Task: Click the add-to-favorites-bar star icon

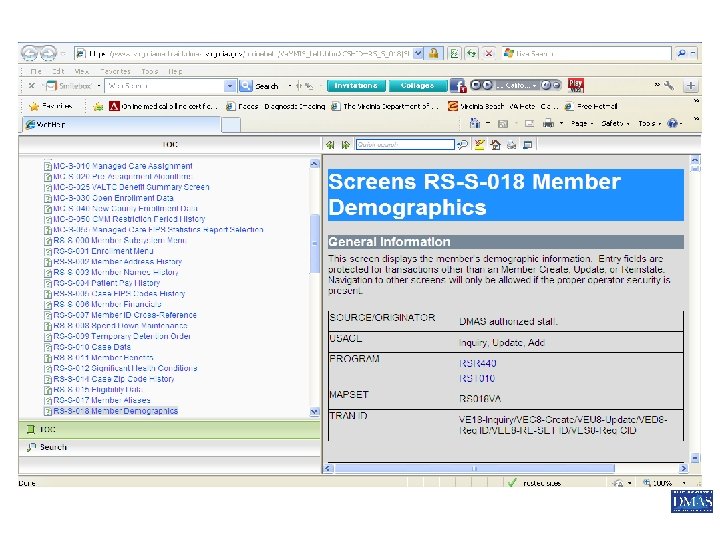Action: pos(98,107)
